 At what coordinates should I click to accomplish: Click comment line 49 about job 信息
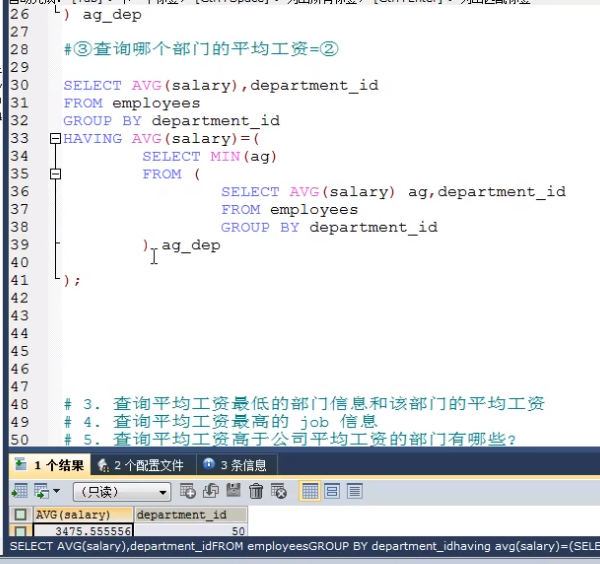tap(221, 422)
